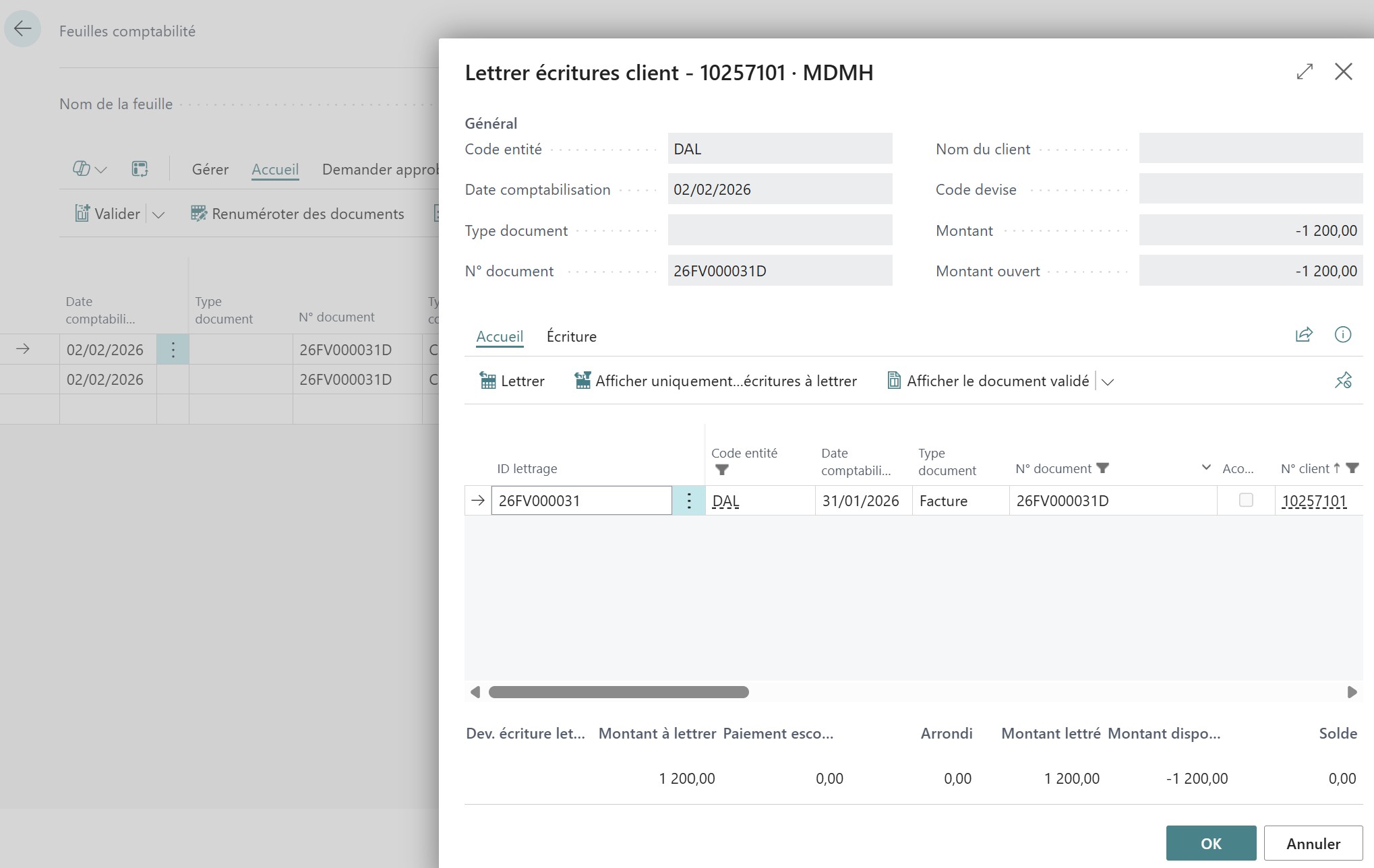Screen dimensions: 1374x868
Task: Switch to the Écriture tab
Action: point(571,336)
